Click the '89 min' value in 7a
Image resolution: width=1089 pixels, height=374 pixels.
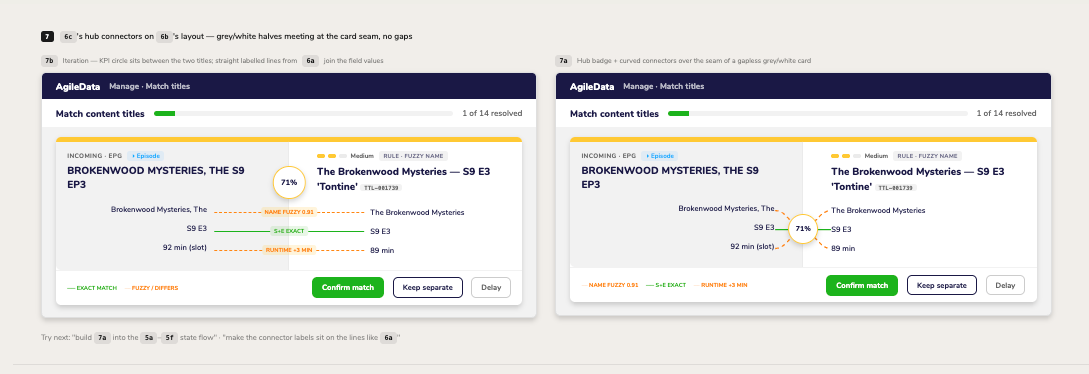tap(843, 248)
